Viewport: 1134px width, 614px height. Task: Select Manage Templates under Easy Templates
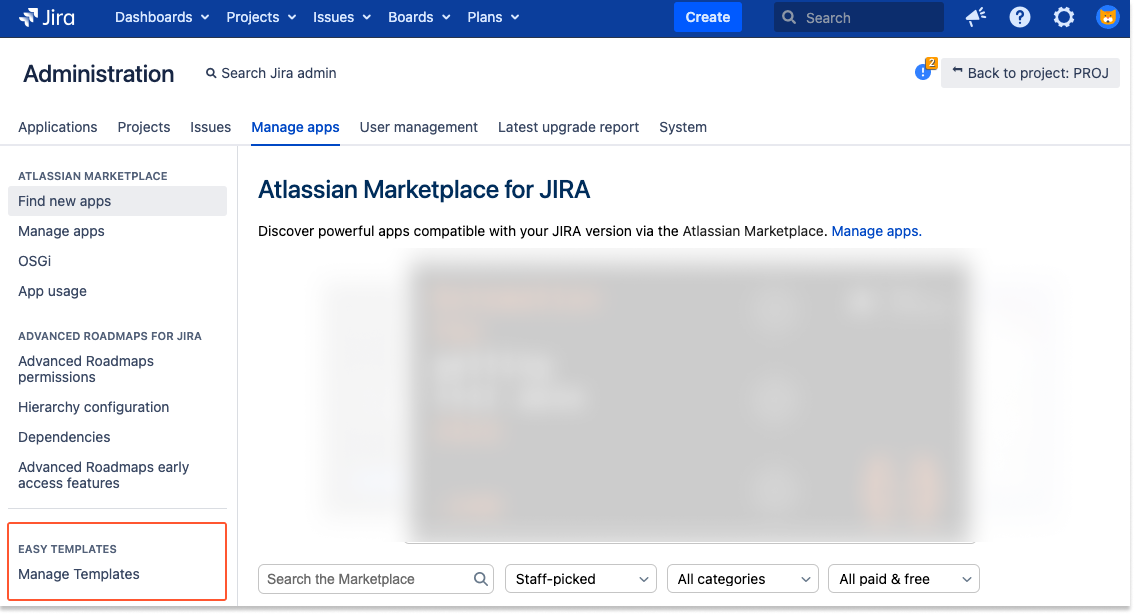click(x=79, y=574)
